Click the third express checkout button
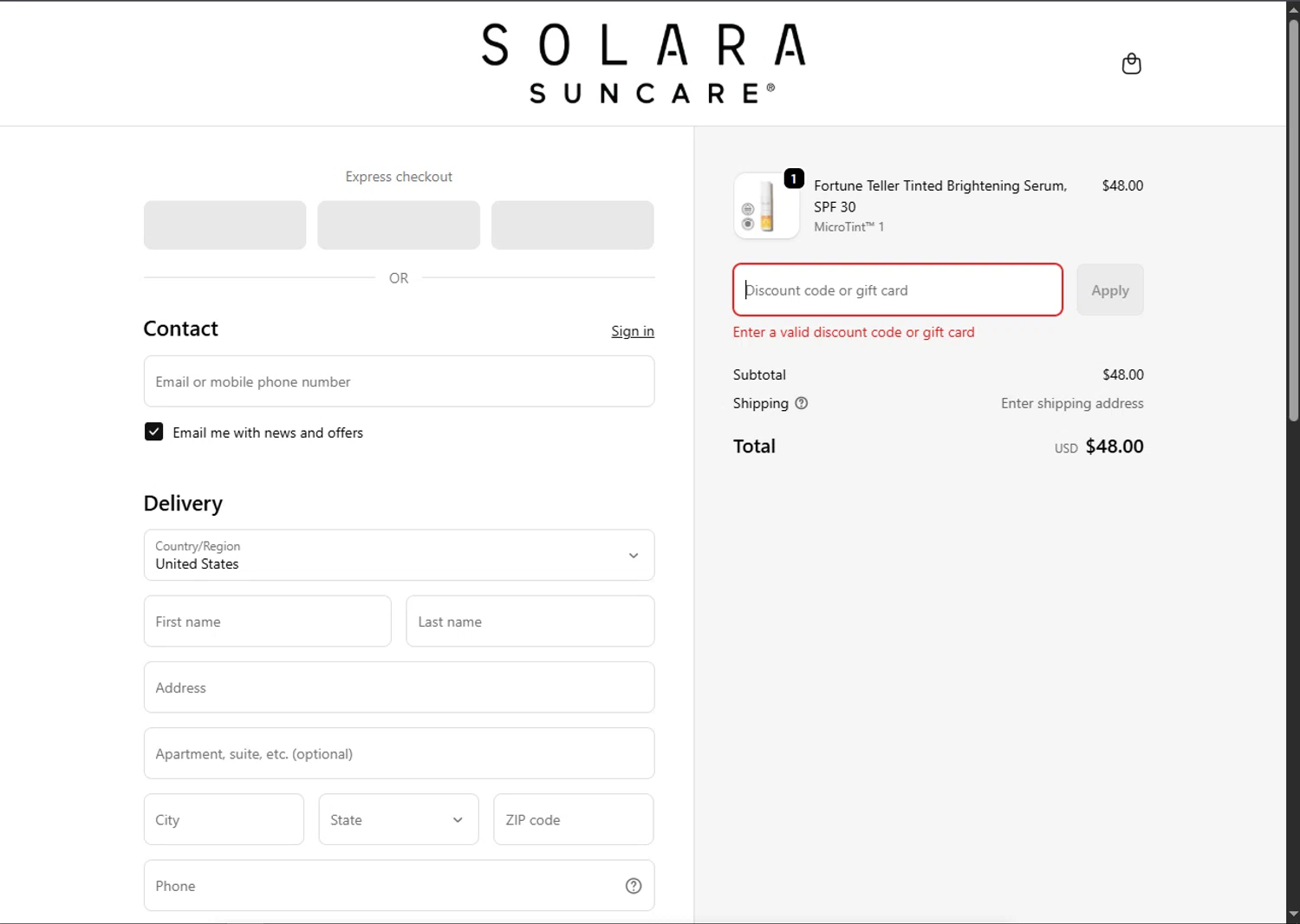Screen dimensions: 1300x924 573,225
